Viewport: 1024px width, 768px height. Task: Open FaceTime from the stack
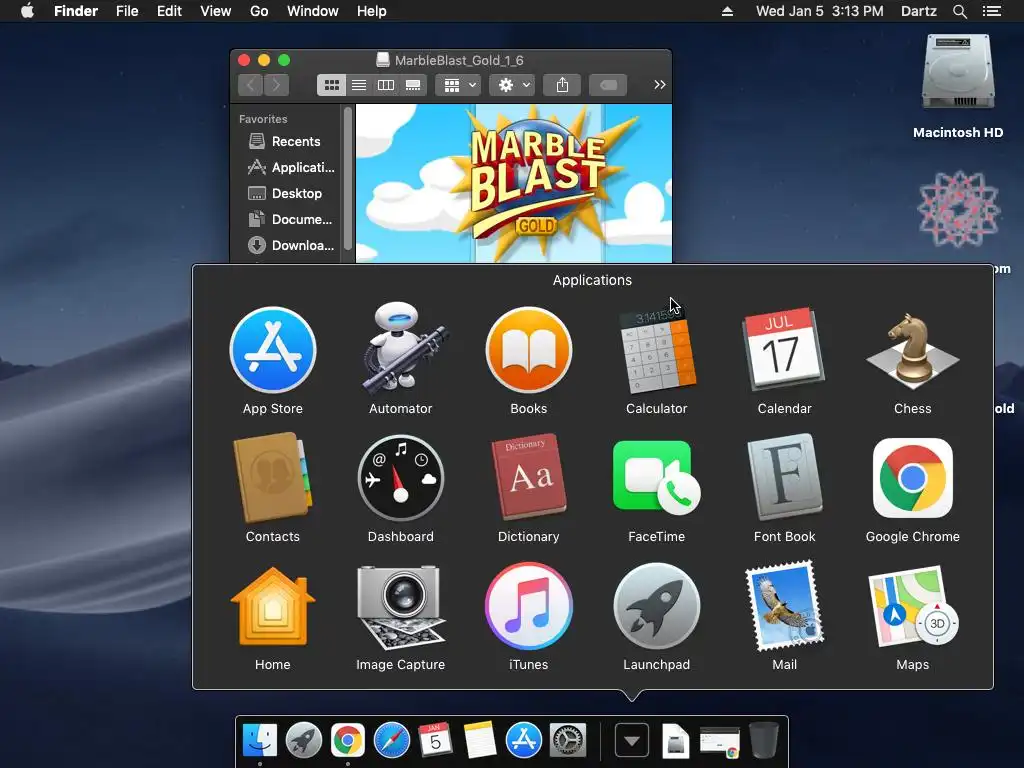tap(656, 478)
